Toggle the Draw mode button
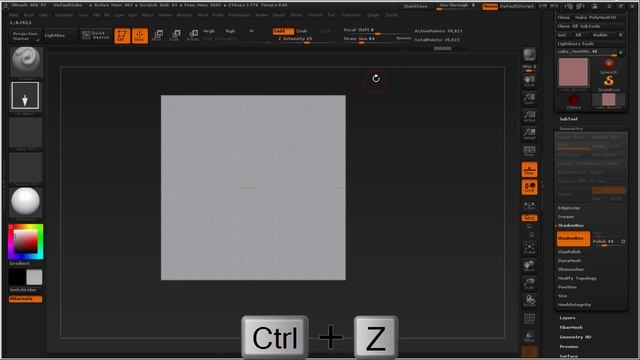Screen dimensions: 640x360 click(140, 36)
